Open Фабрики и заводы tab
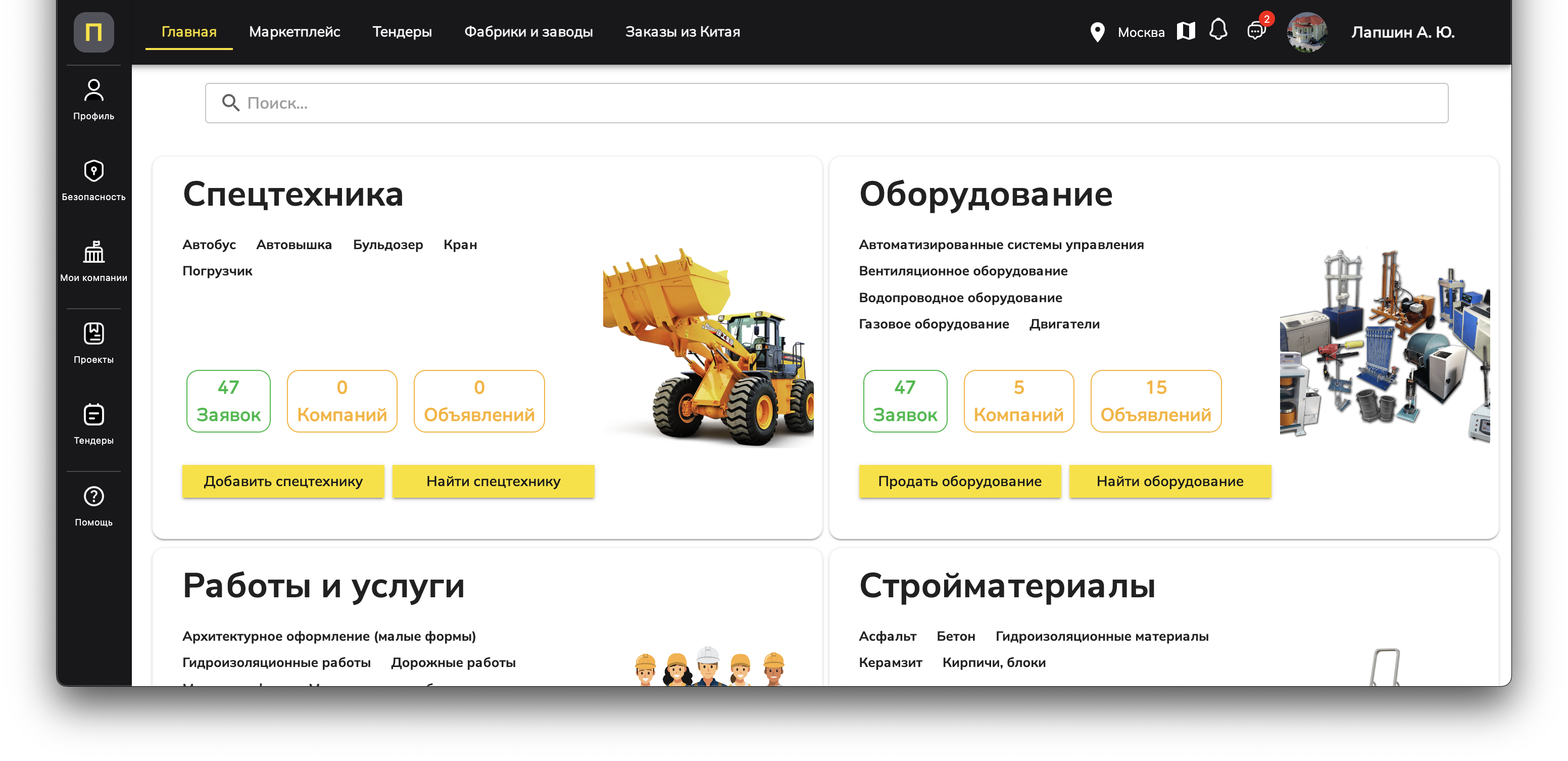This screenshot has height=761, width=1568. [528, 32]
